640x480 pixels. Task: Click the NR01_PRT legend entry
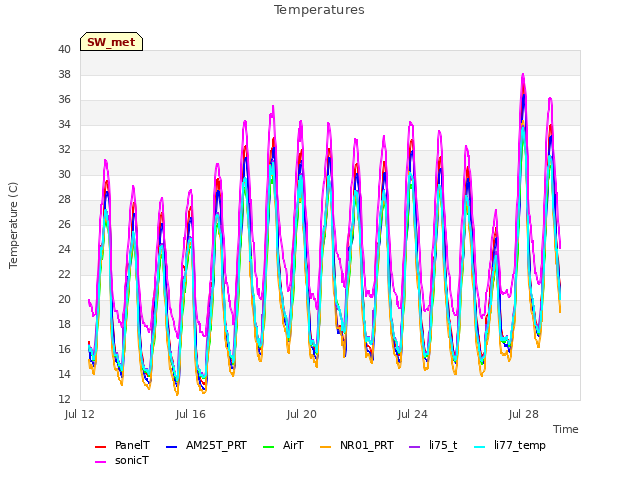(x=357, y=445)
